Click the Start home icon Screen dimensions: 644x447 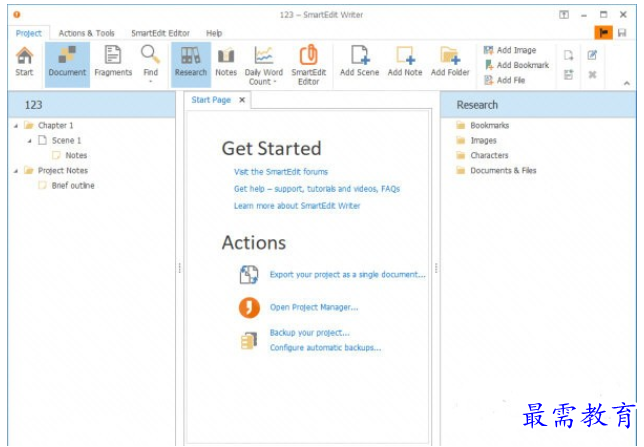coord(24,62)
